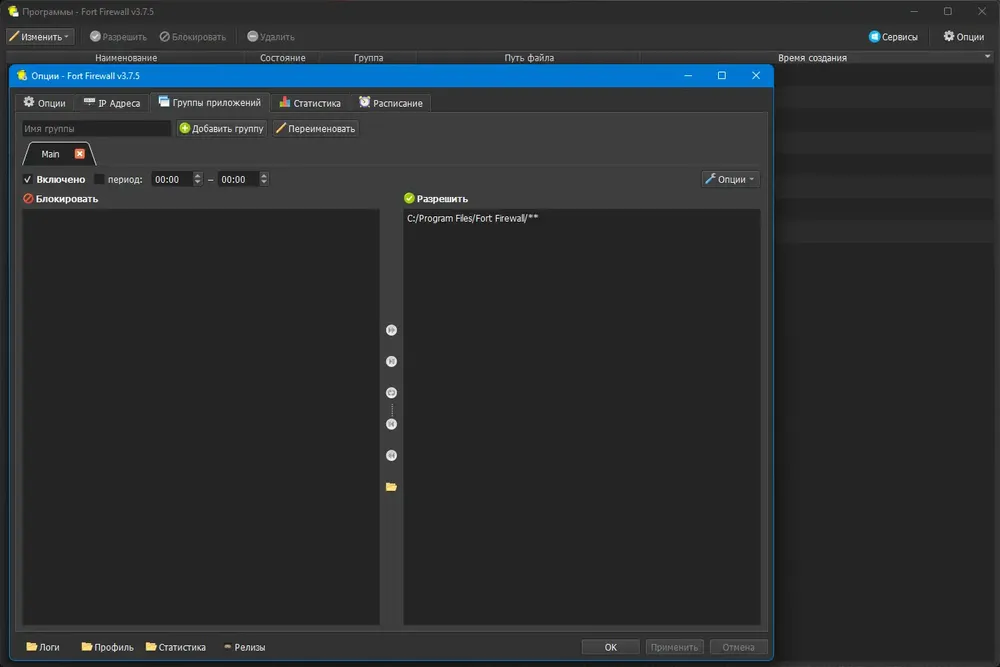Sort by Путь файла column header
Viewport: 1000px width, 667px height.
coord(529,57)
